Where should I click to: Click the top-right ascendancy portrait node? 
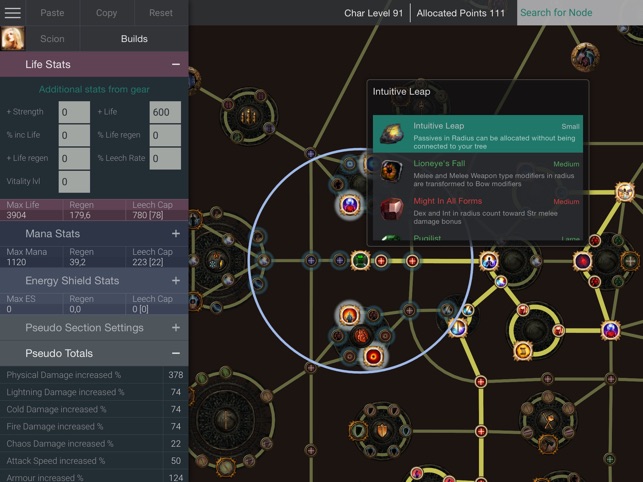coord(585,57)
